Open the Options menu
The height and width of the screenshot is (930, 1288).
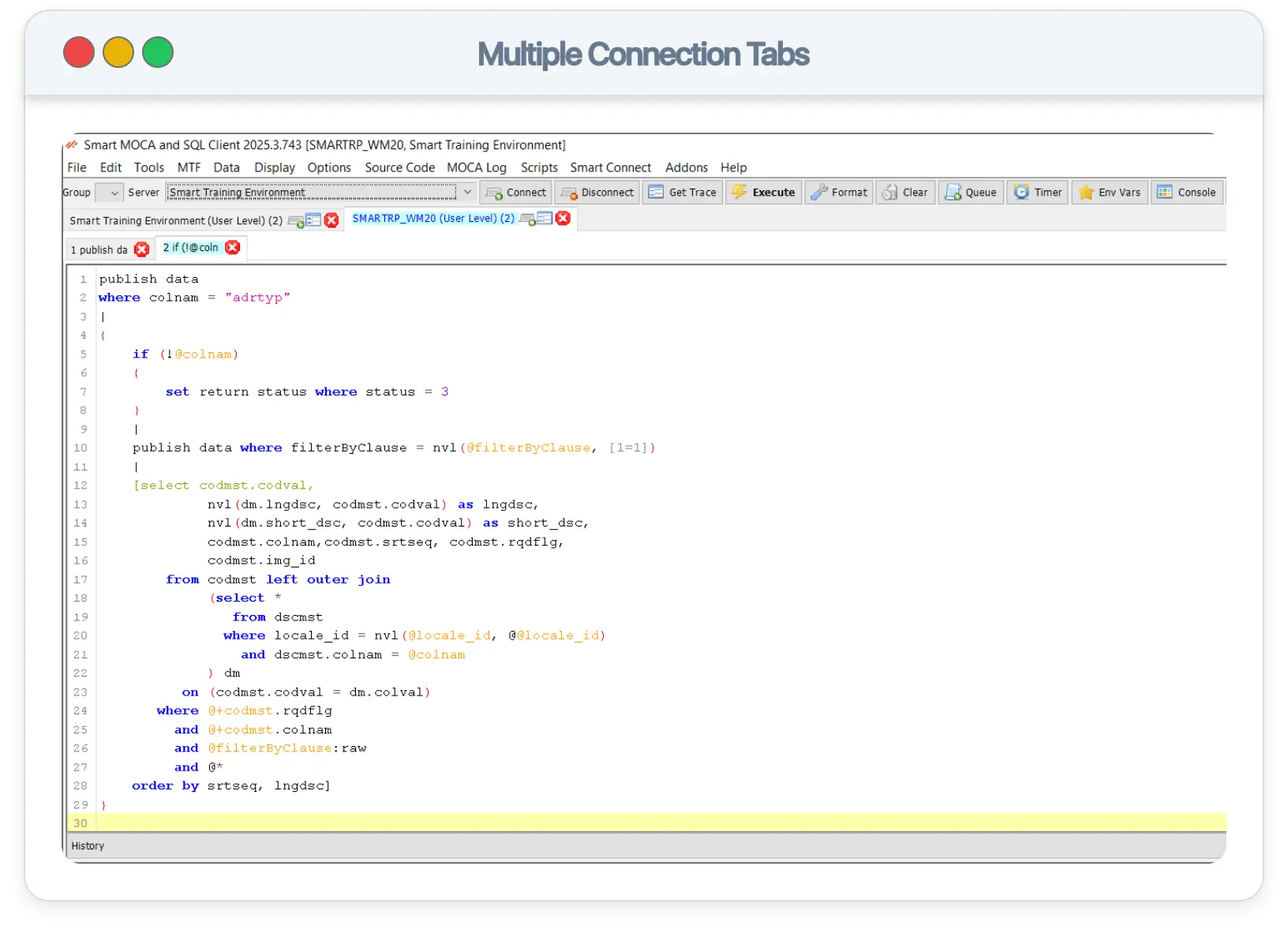point(329,167)
